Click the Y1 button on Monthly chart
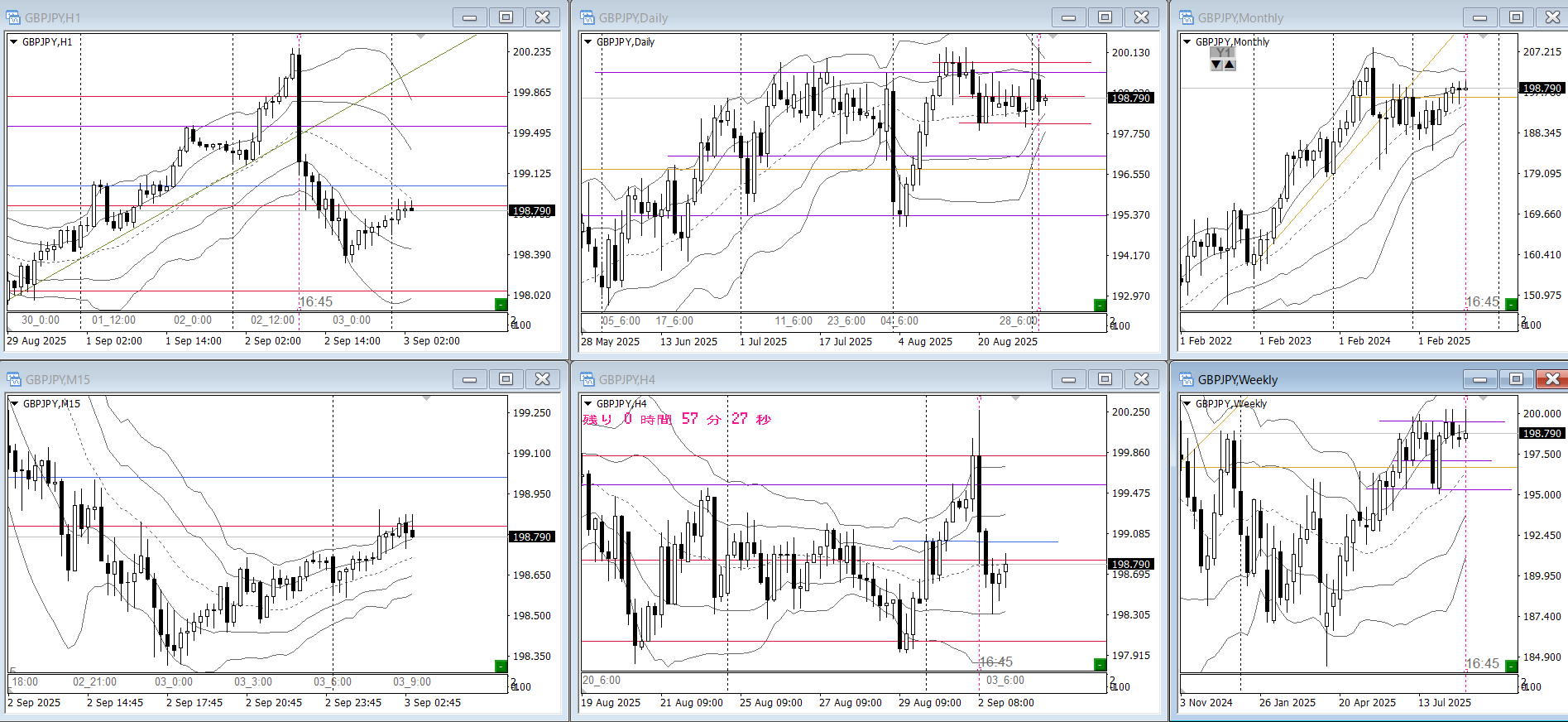The image size is (1568, 722). click(1223, 52)
